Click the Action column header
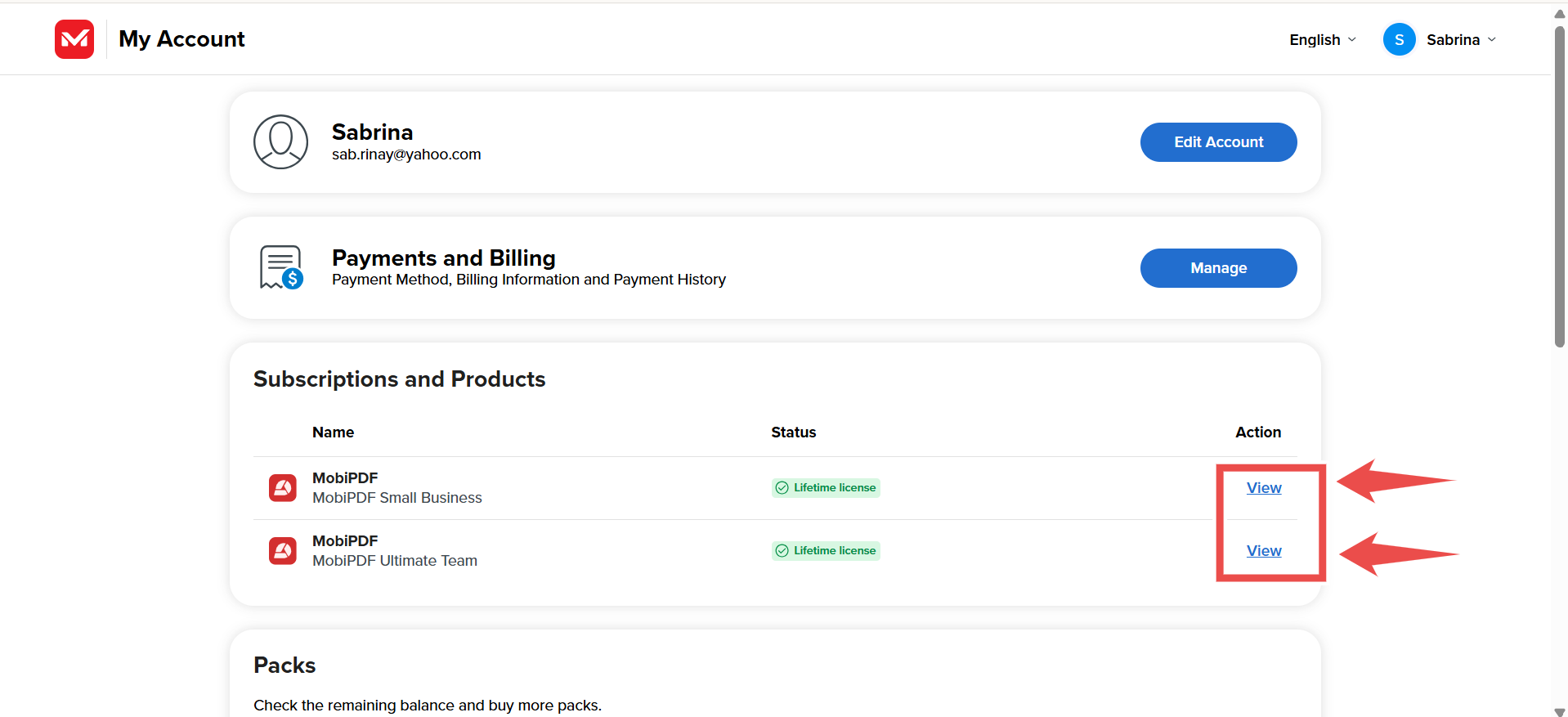 [x=1258, y=432]
